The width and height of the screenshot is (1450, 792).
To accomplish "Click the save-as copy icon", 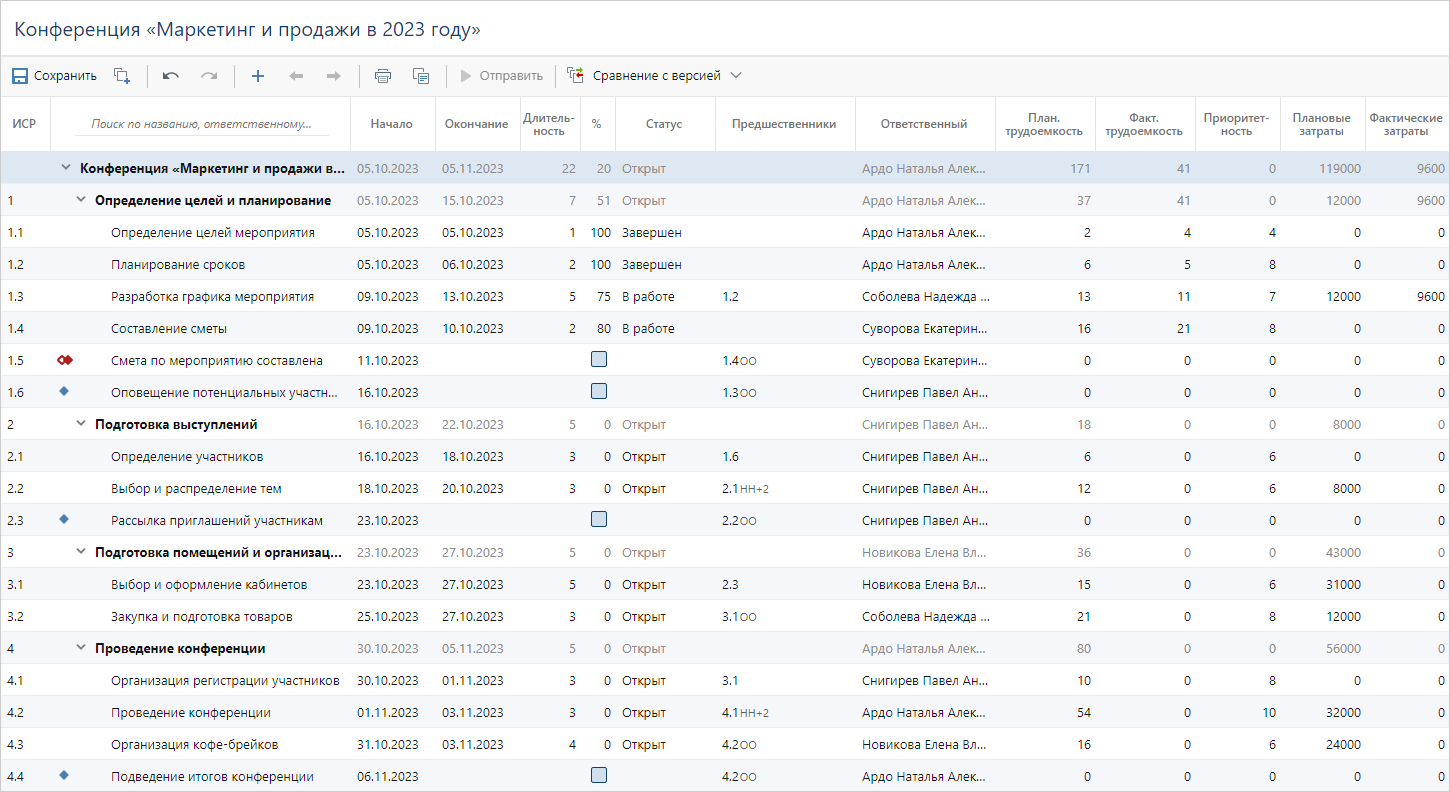I will point(122,76).
